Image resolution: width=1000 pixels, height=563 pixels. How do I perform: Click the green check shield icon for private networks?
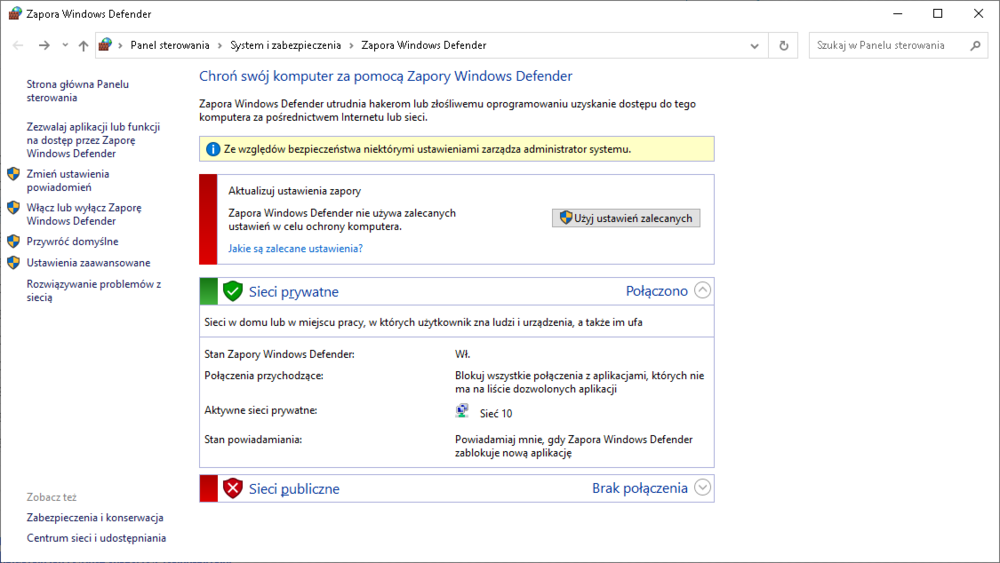click(x=233, y=291)
